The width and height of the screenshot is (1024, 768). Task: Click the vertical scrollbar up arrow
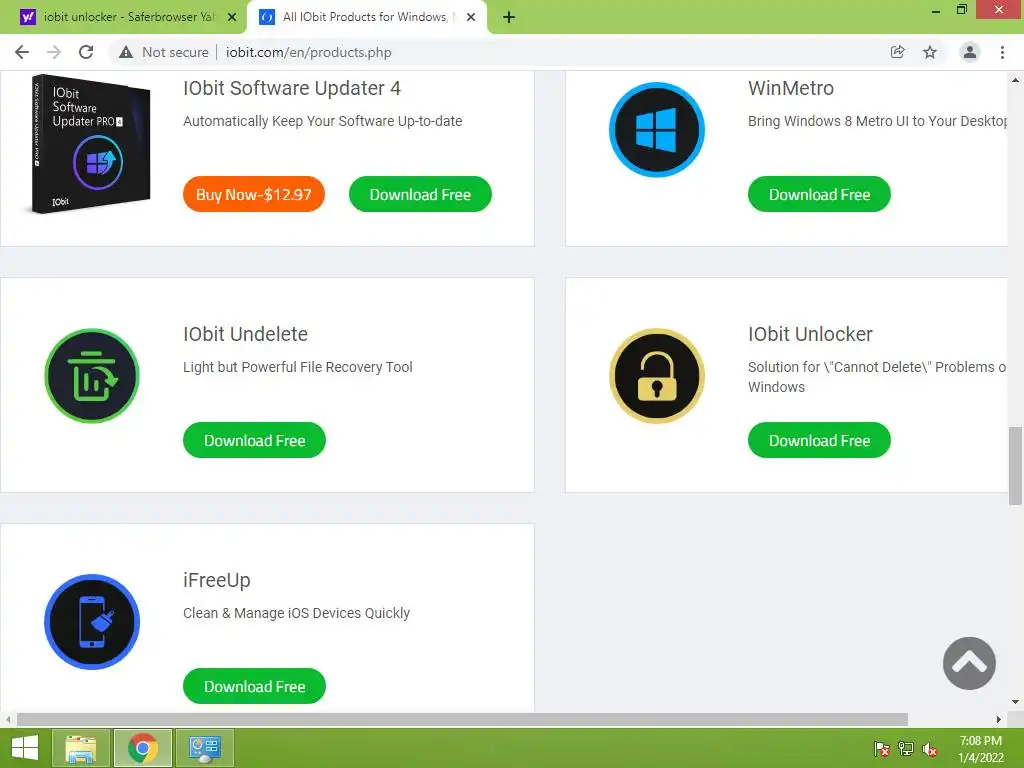pos(1015,80)
